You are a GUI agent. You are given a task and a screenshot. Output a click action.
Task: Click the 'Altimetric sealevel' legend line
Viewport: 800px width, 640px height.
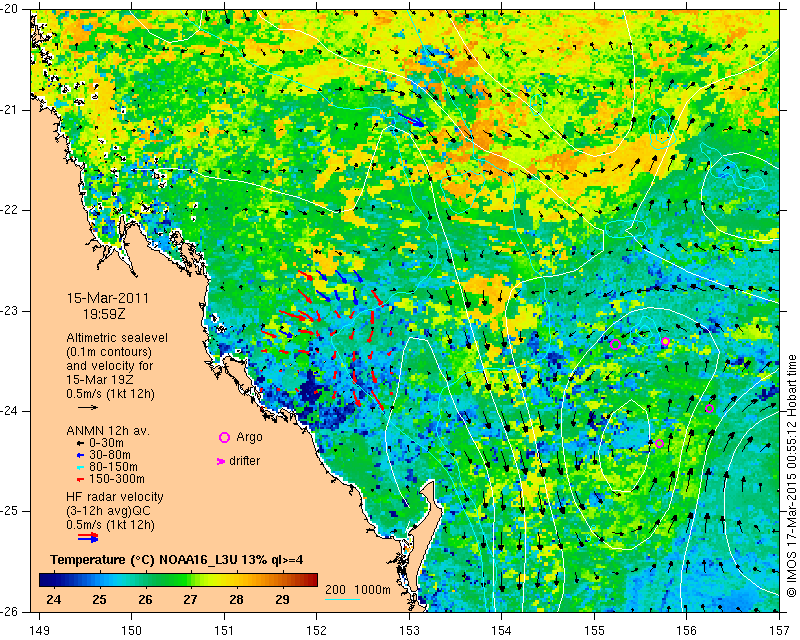(x=117, y=338)
